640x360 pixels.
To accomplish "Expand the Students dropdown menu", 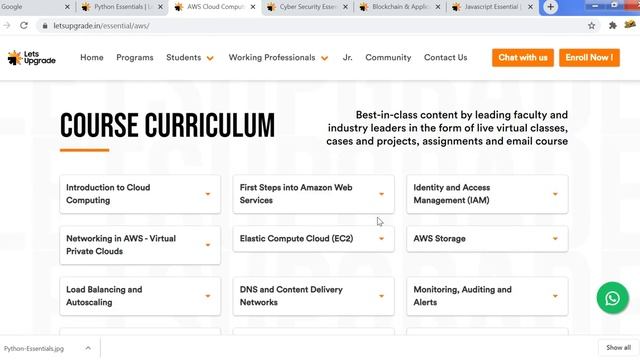I will [190, 58].
